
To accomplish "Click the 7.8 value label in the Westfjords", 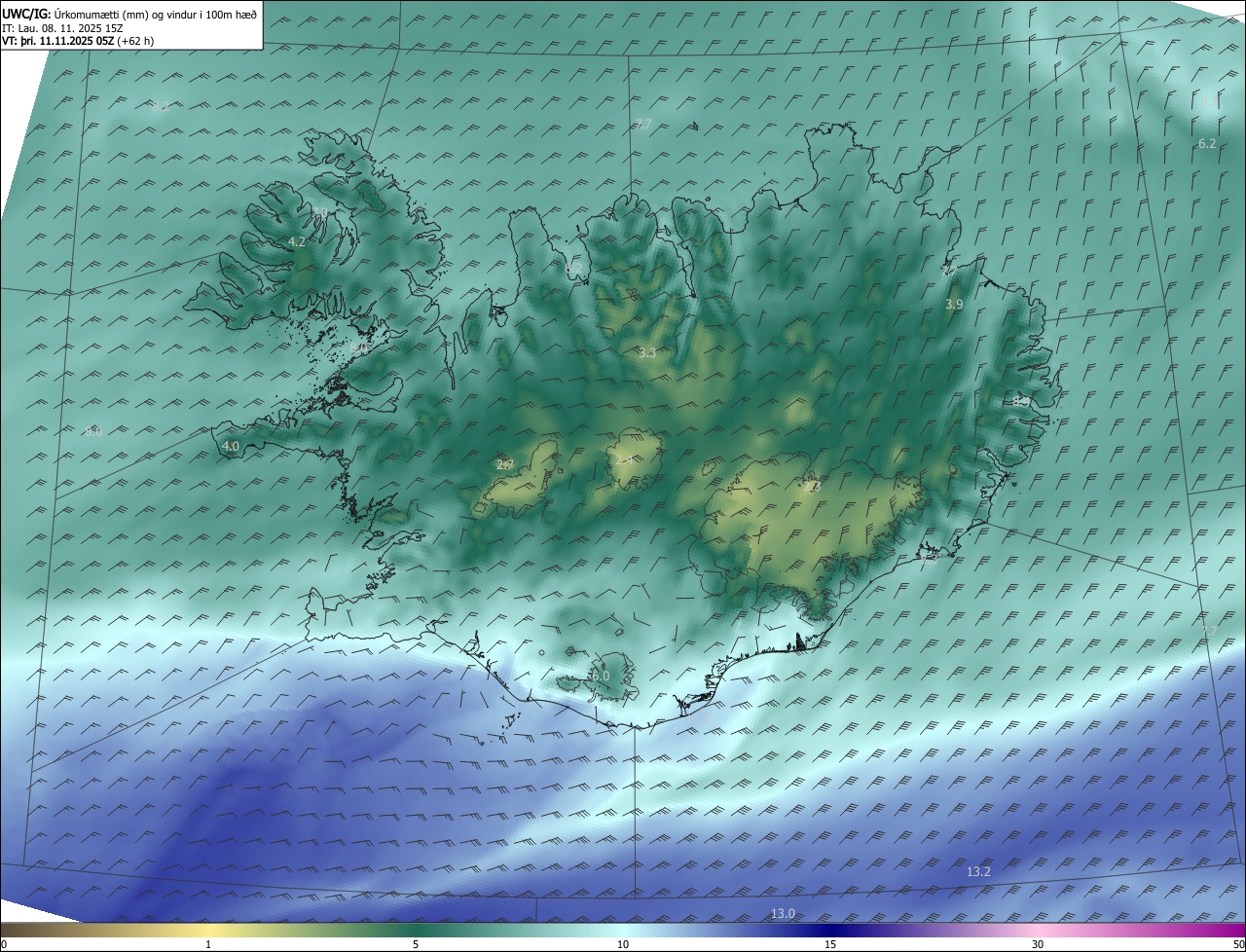I will click(x=319, y=212).
